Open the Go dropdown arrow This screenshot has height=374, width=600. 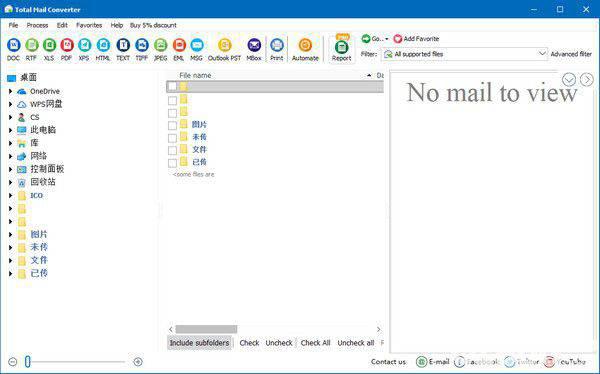point(386,39)
